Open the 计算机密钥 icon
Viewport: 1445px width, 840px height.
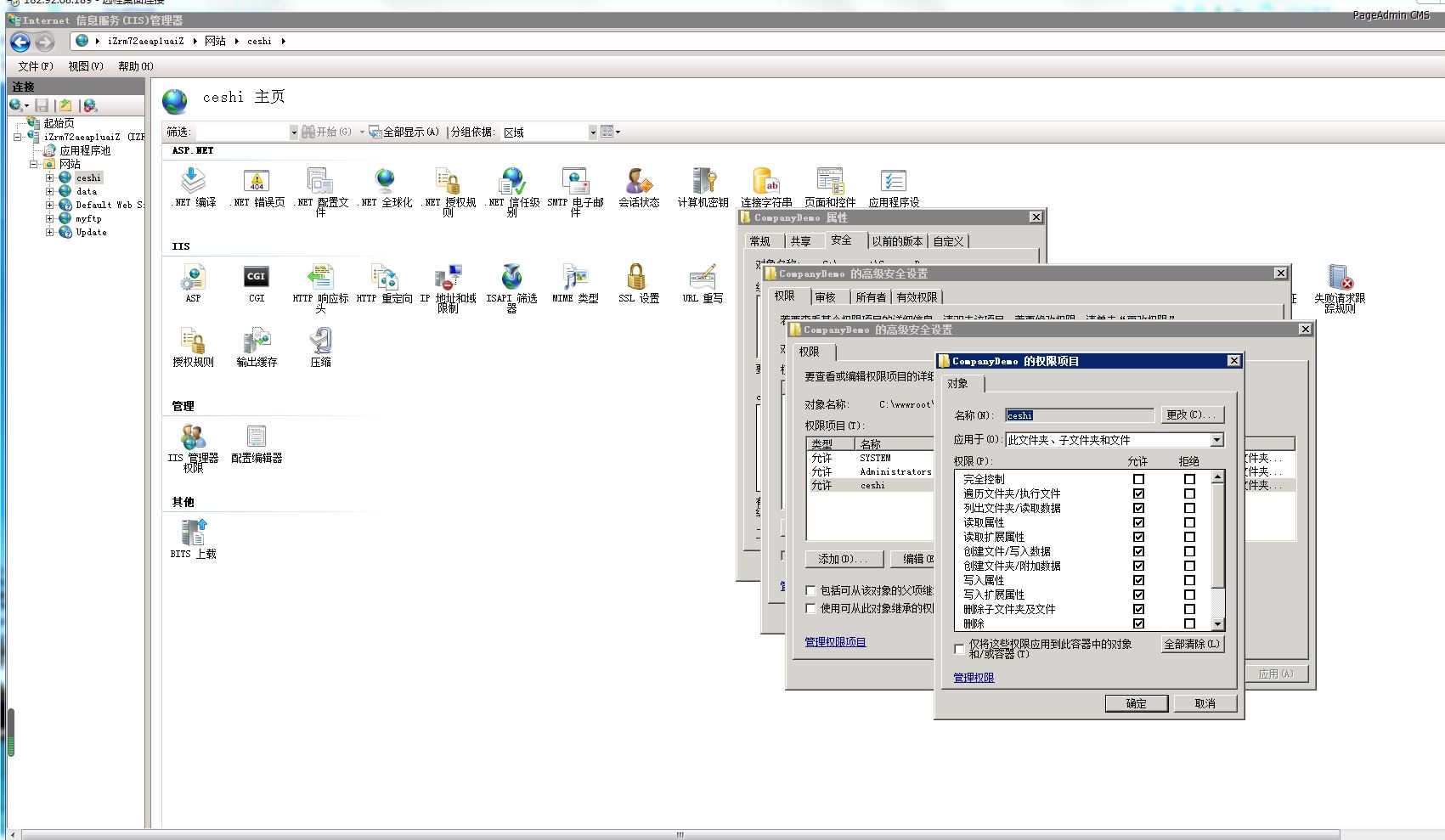click(703, 181)
